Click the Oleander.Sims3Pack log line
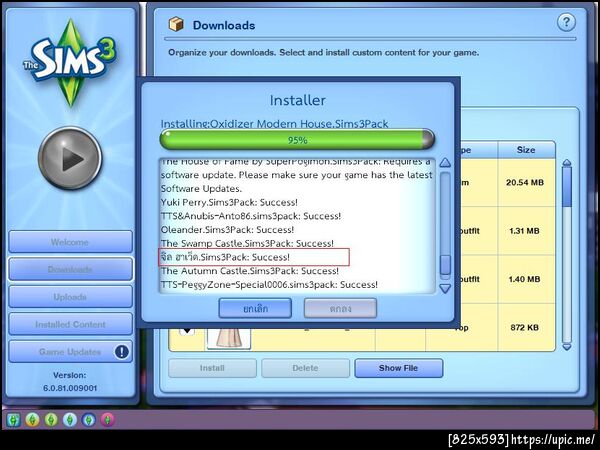The image size is (600, 450). point(227,230)
